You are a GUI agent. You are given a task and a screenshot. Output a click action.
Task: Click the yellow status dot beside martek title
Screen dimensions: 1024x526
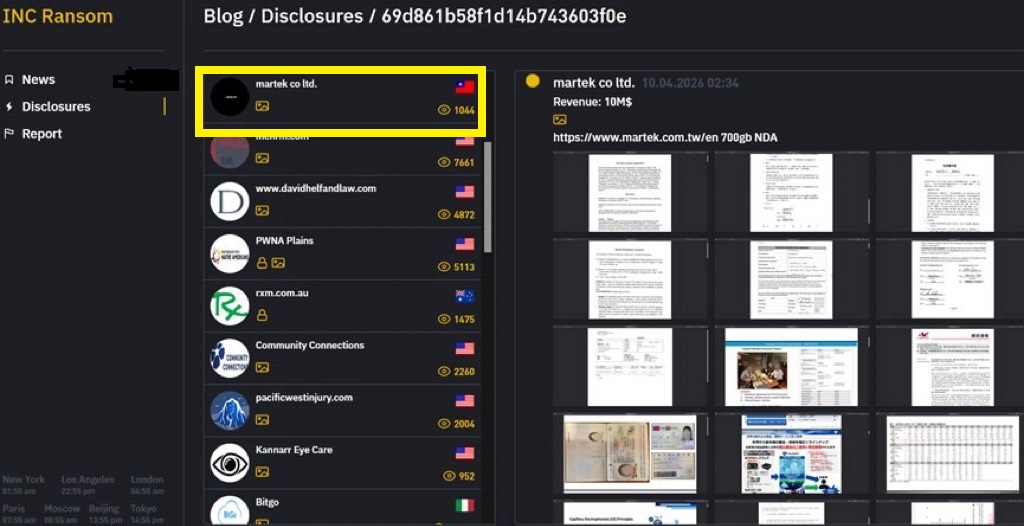pos(533,82)
